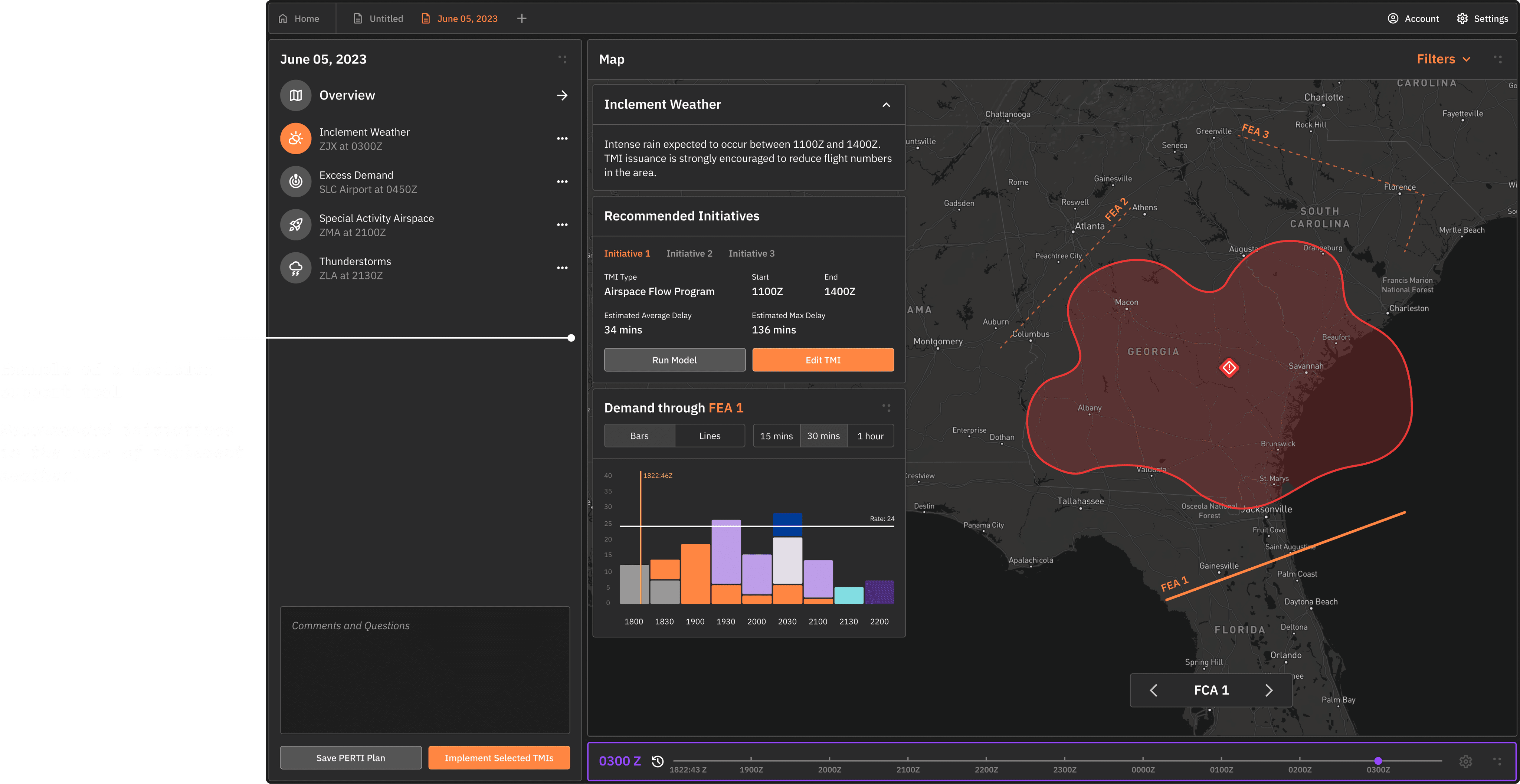
Task: Open the Filters dropdown
Action: [1443, 59]
